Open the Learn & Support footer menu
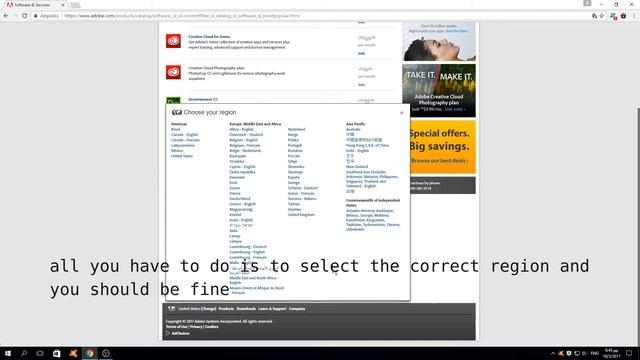 [x=272, y=309]
